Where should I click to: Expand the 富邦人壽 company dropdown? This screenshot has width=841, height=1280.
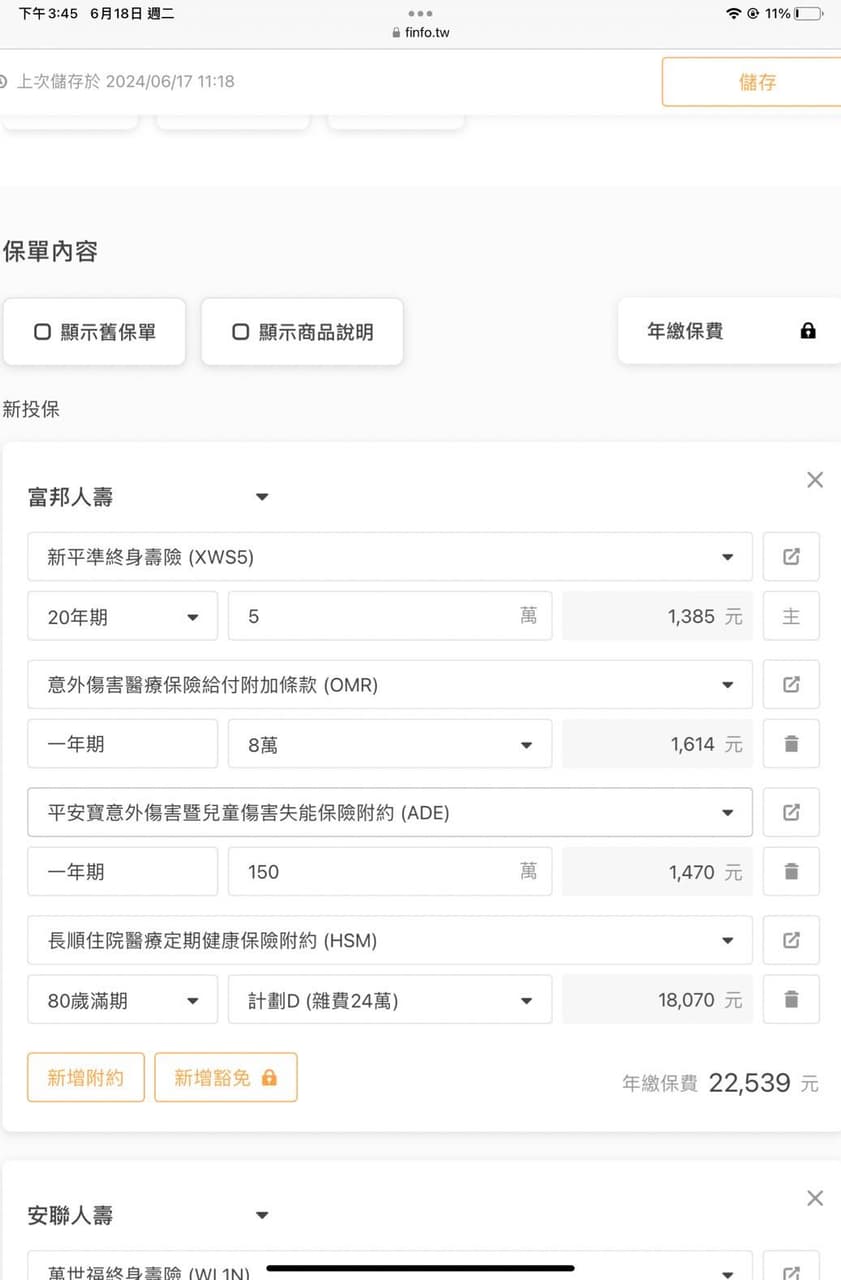pos(262,497)
